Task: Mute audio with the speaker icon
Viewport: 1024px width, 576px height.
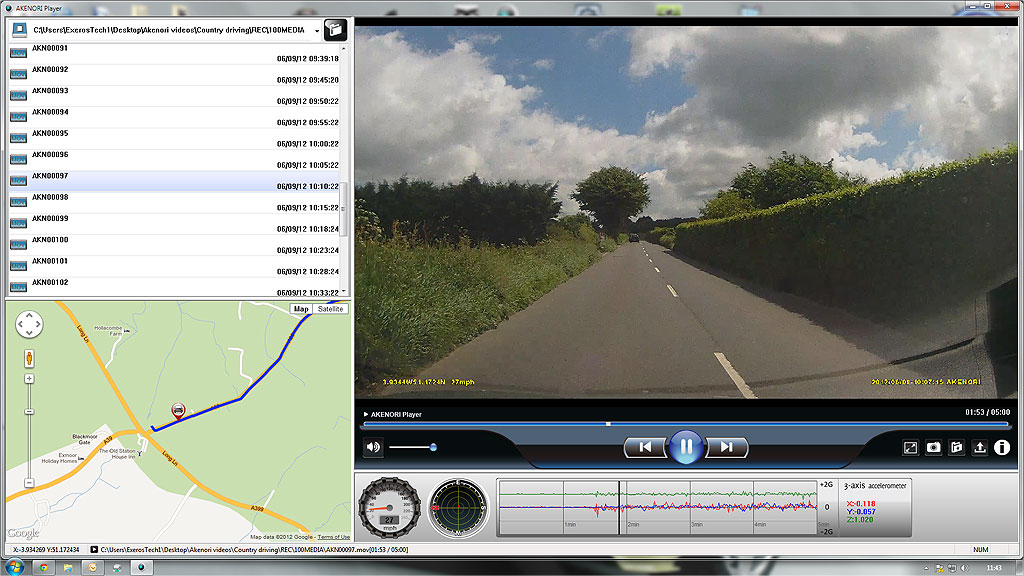Action: click(x=373, y=447)
